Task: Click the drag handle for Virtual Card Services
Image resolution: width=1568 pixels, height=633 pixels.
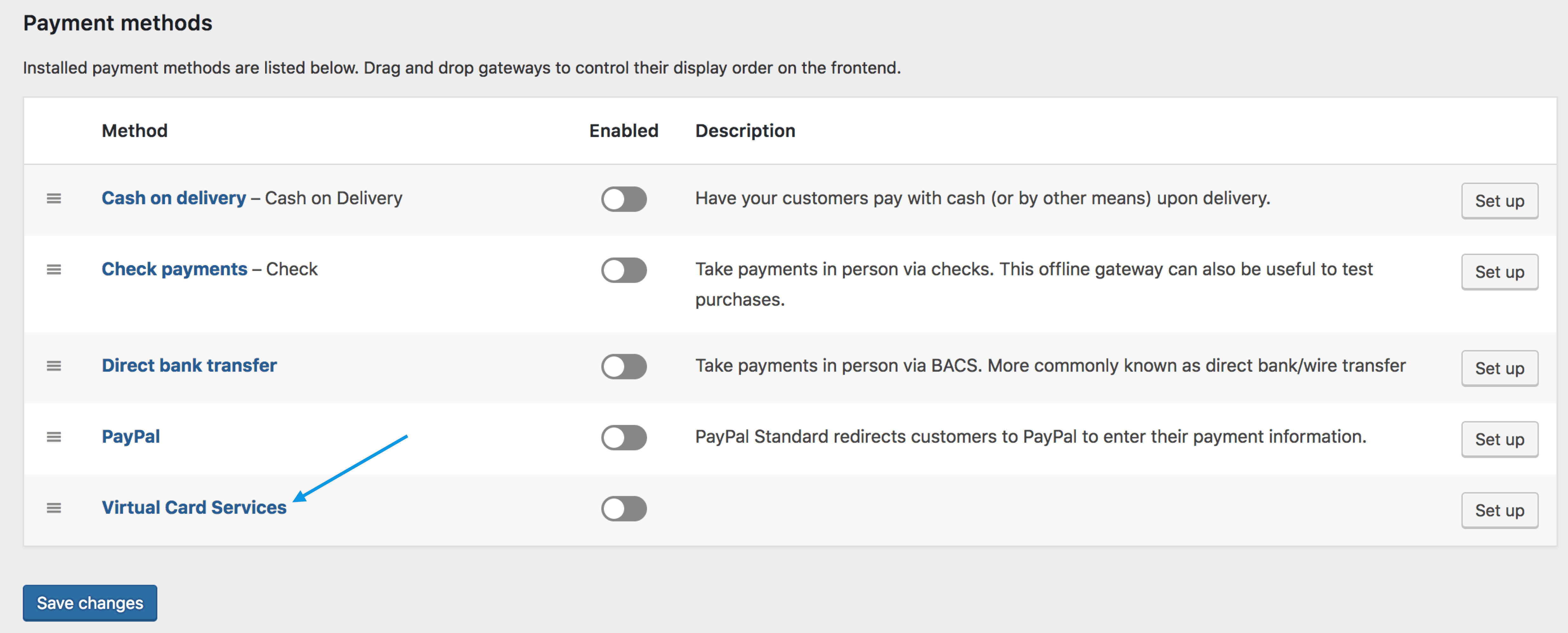Action: (x=54, y=508)
